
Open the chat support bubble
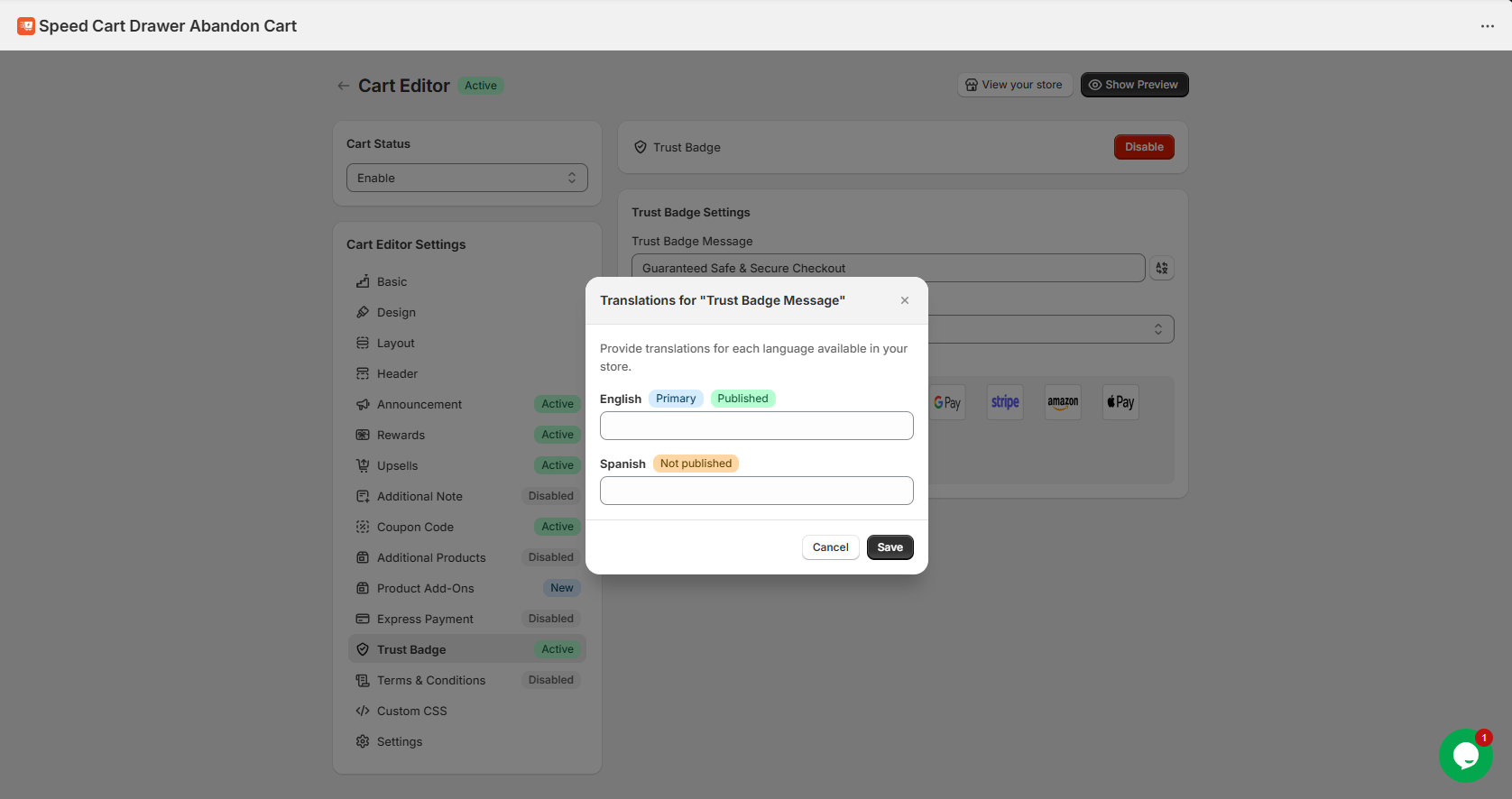pos(1465,755)
